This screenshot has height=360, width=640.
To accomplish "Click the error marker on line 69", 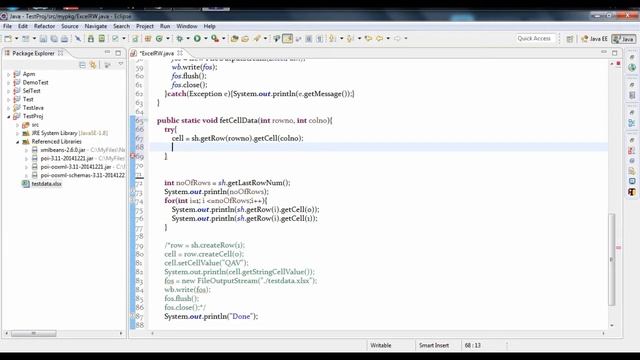I will (133, 156).
